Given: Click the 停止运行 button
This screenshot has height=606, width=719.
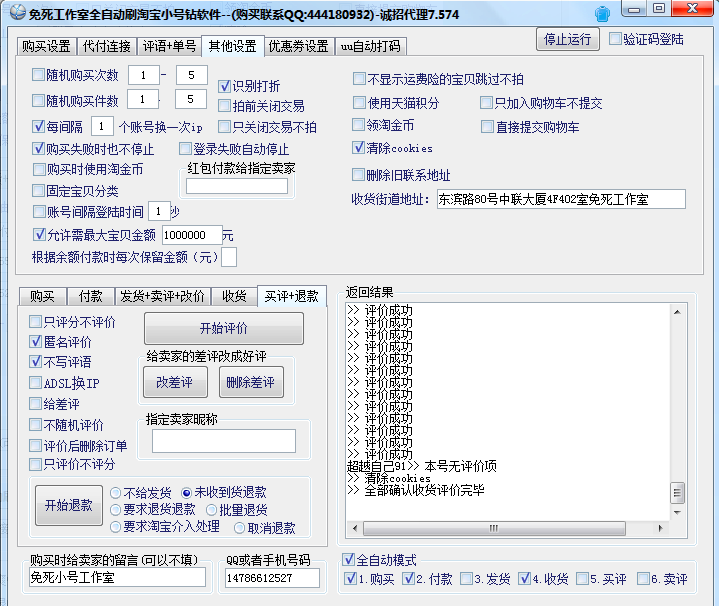Looking at the screenshot, I should click(x=567, y=39).
